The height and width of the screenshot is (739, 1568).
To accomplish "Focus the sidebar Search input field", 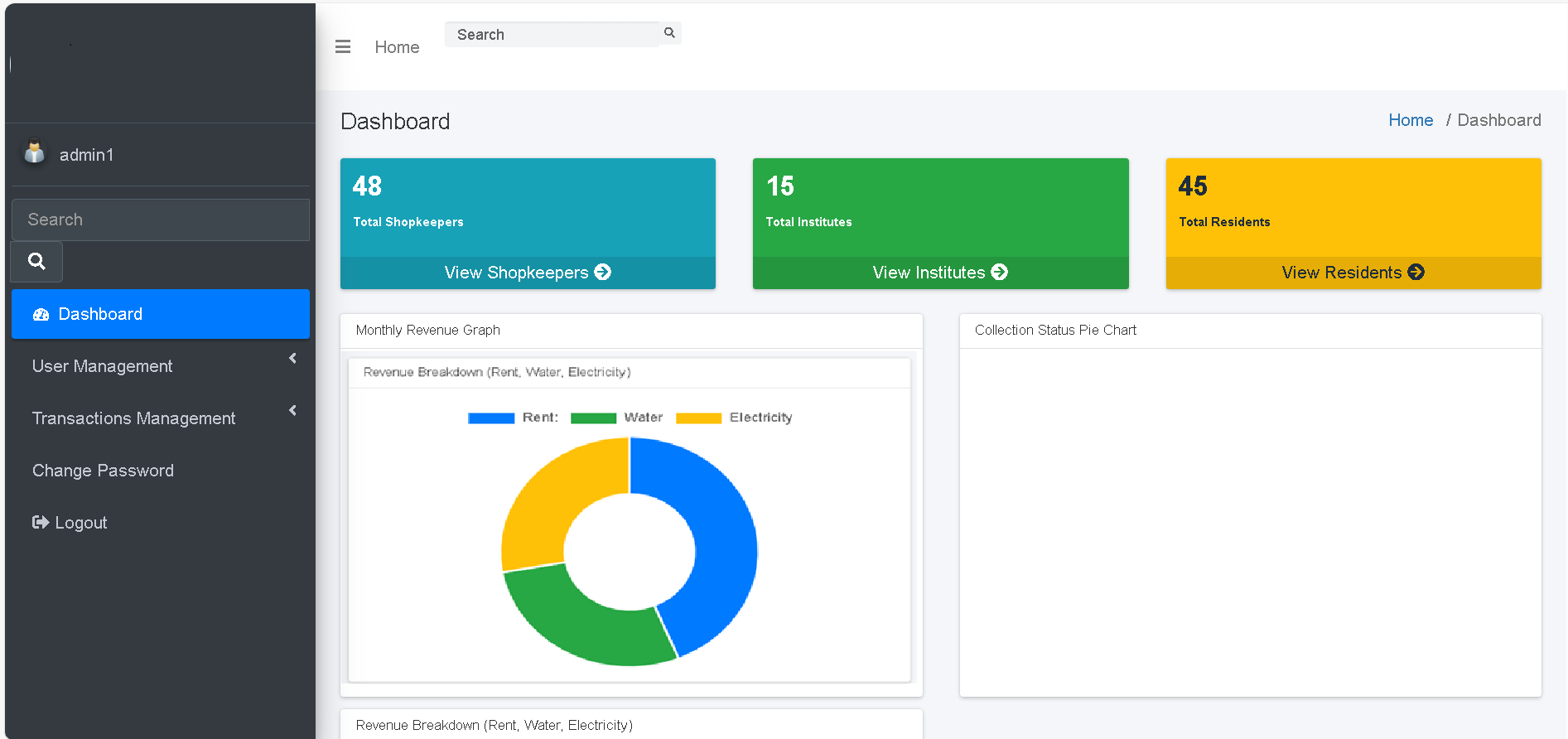I will coord(160,220).
